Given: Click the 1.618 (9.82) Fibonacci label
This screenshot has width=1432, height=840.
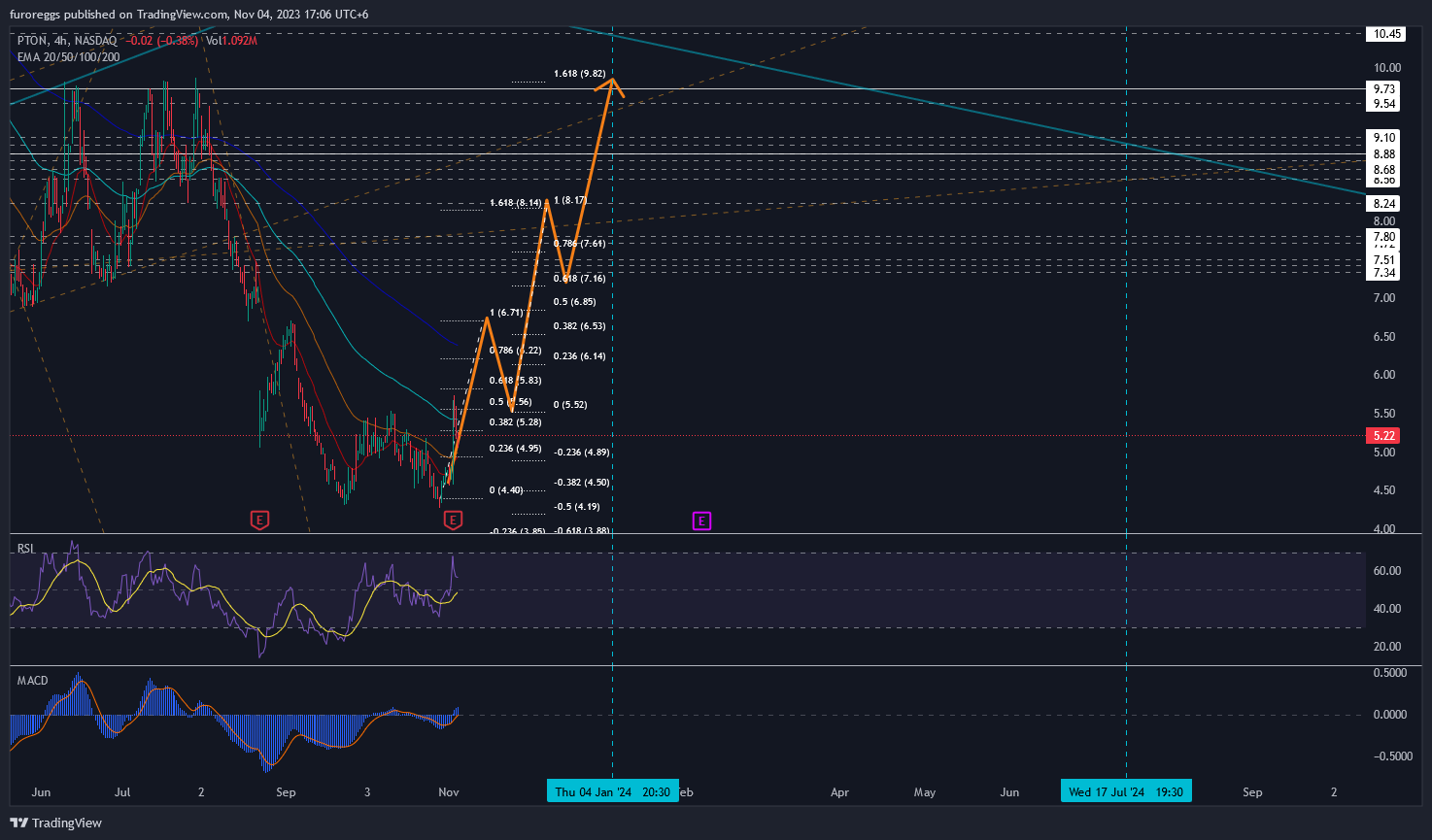Looking at the screenshot, I should 580,74.
